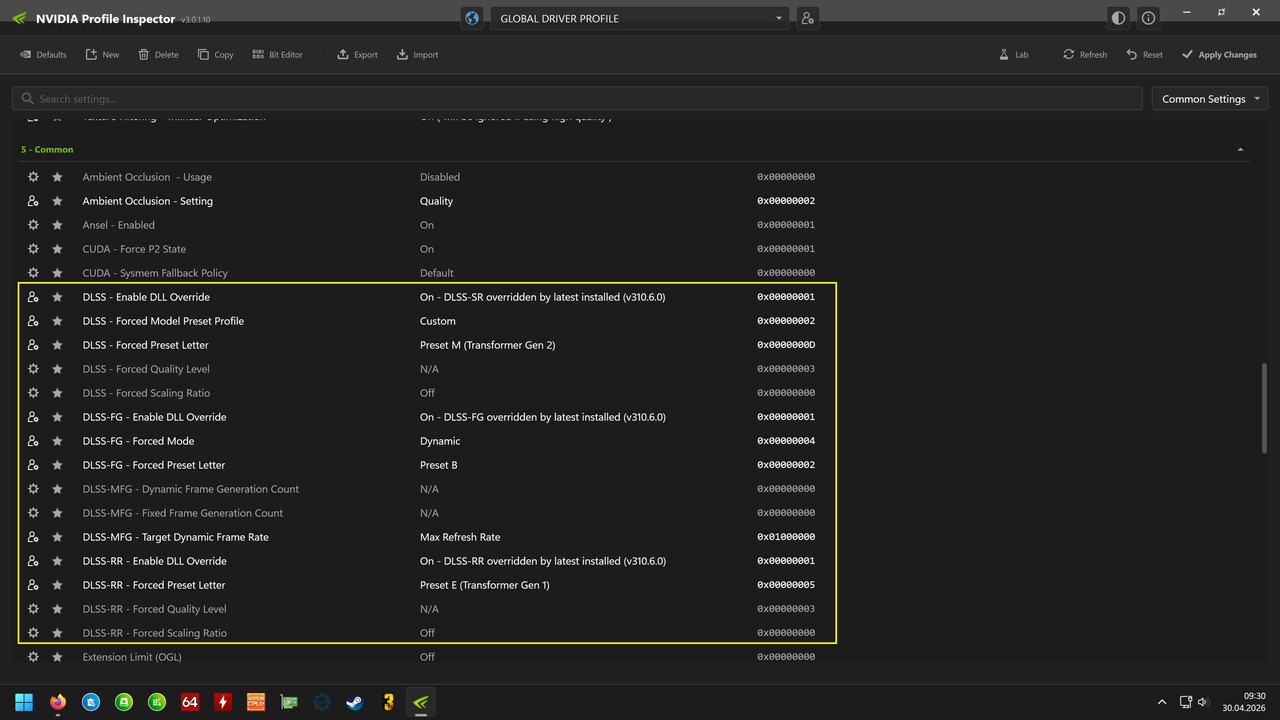Click the Reset button
The image size is (1280, 720).
pos(1144,55)
